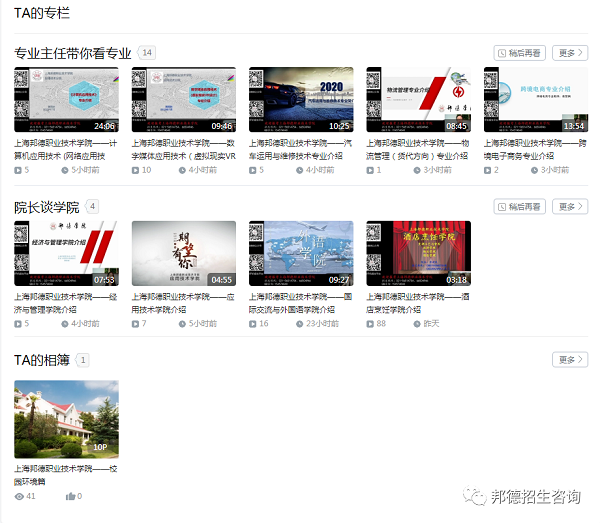Click the WeChat logo beside 邦德招生咨询

(471, 496)
